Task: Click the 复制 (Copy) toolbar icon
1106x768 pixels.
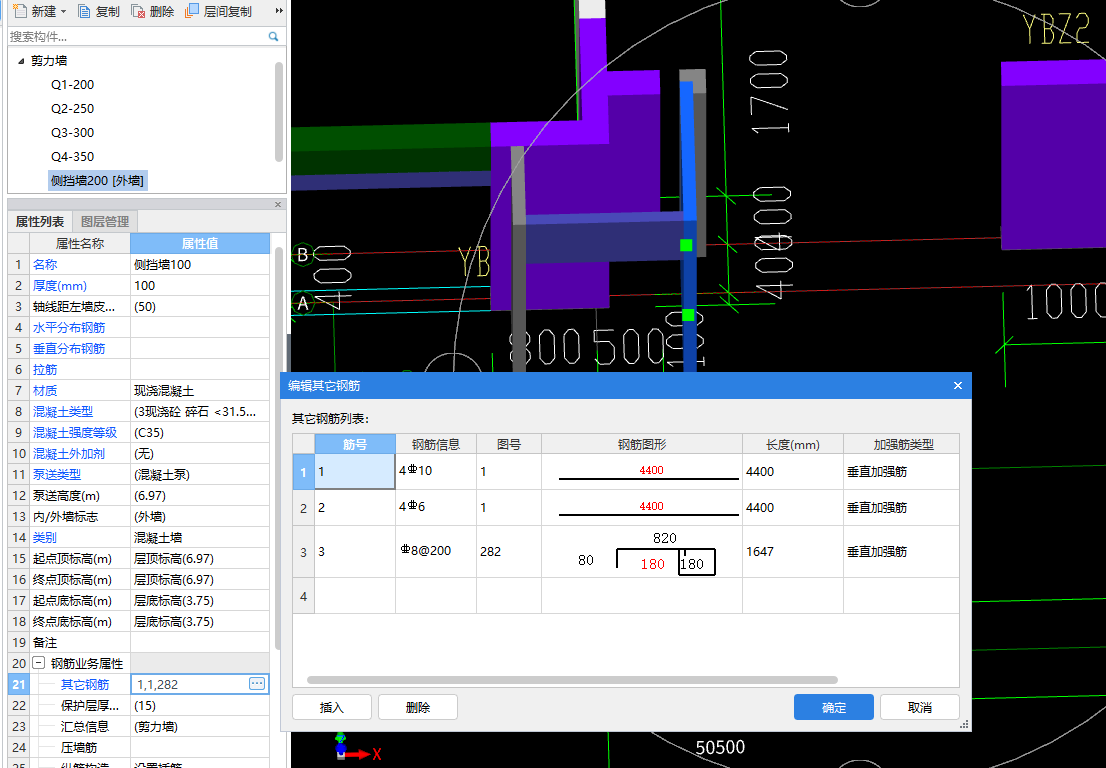Action: 99,11
